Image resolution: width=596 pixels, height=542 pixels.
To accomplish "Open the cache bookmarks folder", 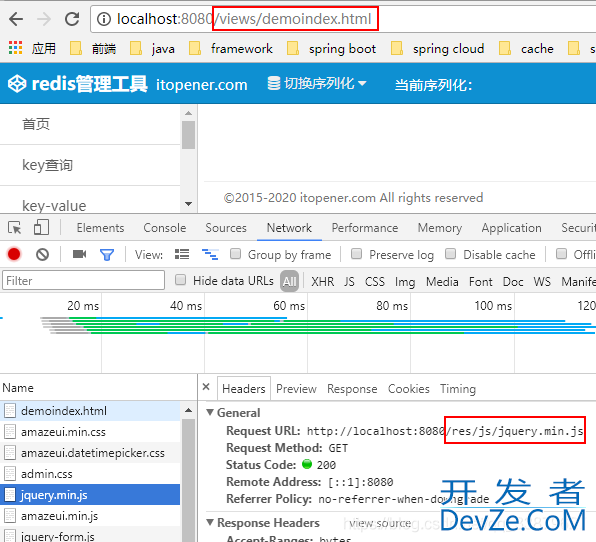I will point(526,49).
